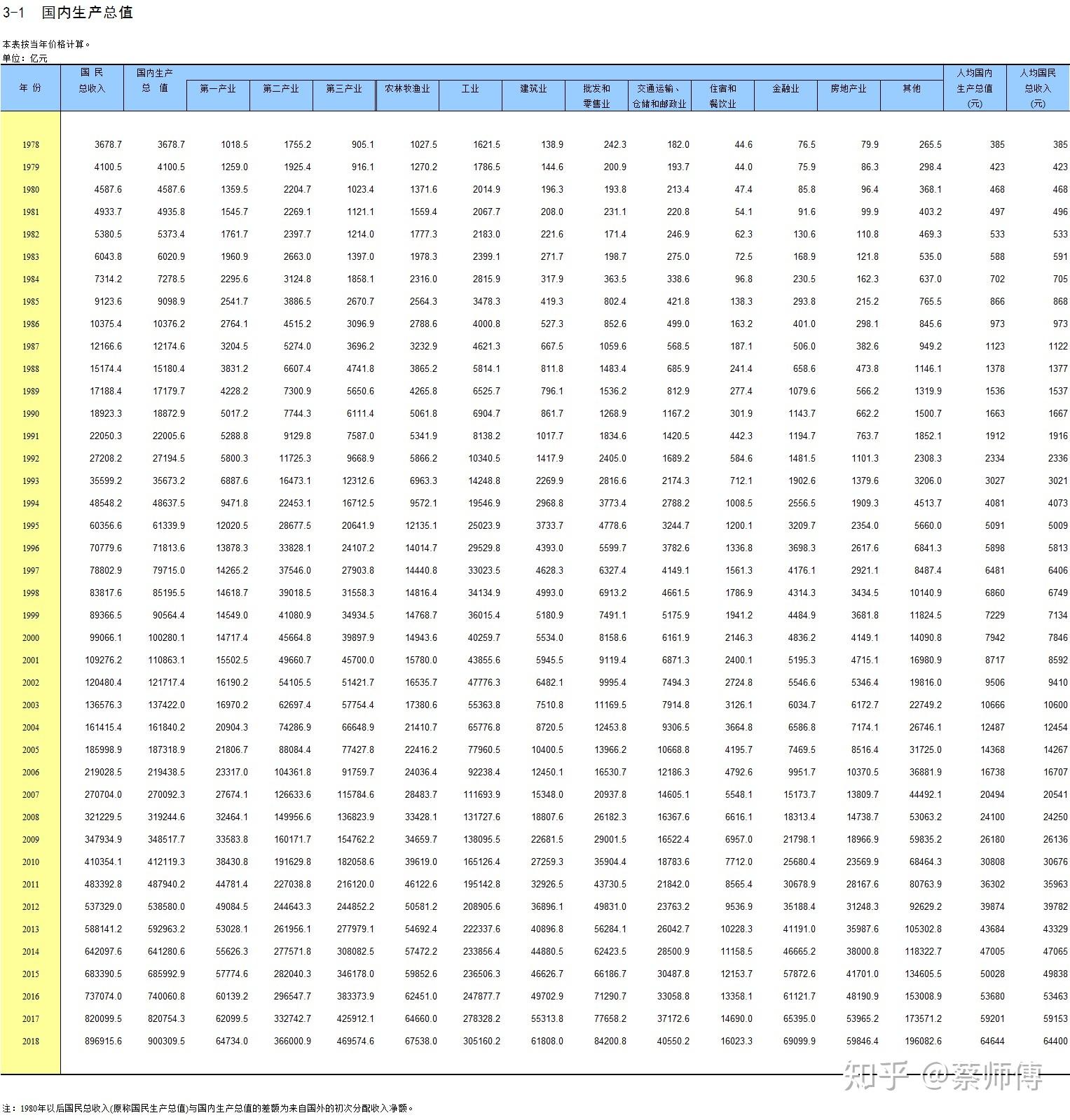Click 2008 national income 321229.5
The height and width of the screenshot is (1120, 1070).
(103, 817)
